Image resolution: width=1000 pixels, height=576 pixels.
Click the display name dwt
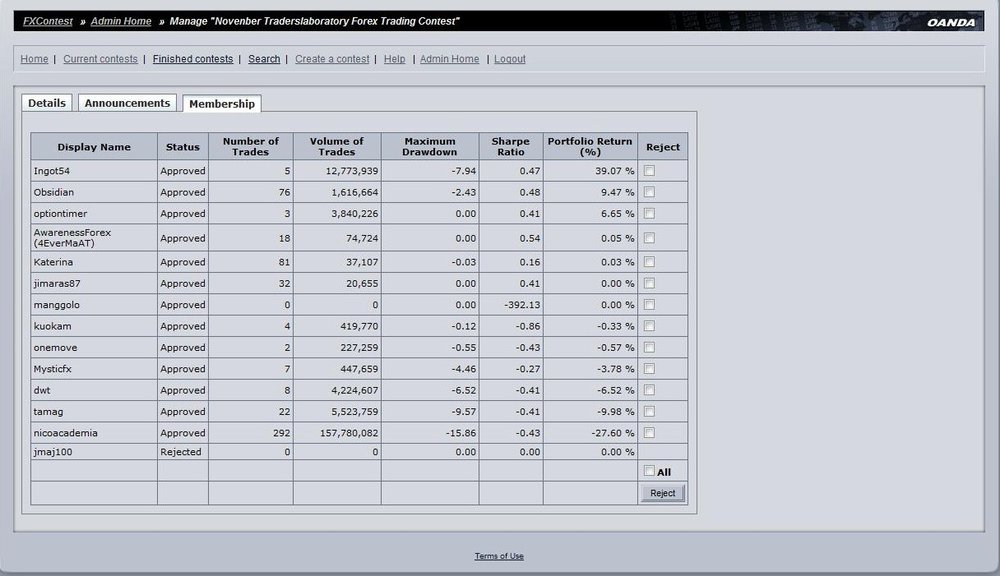(41, 390)
